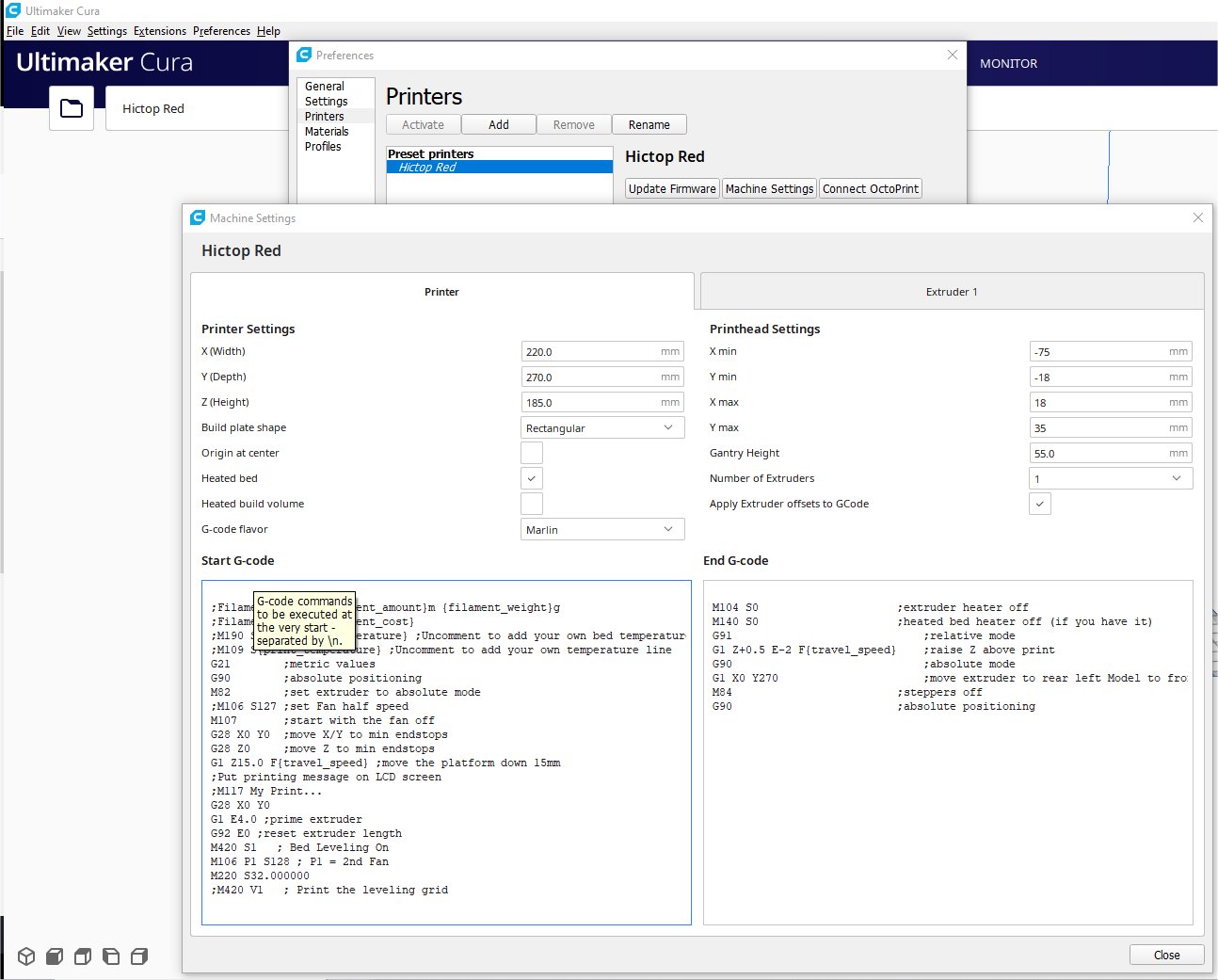Toggle the Origin at center checkbox
Screen dimensions: 1218x980
point(532,453)
